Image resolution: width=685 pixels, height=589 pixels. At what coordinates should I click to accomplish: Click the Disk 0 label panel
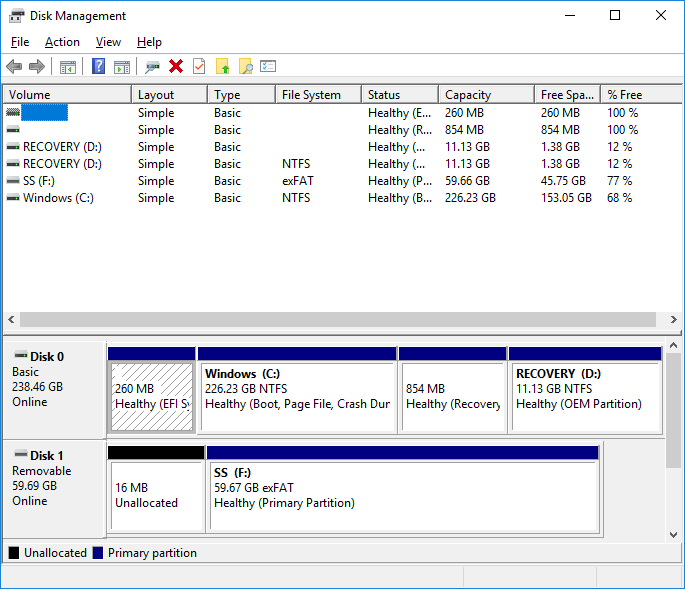coord(55,386)
